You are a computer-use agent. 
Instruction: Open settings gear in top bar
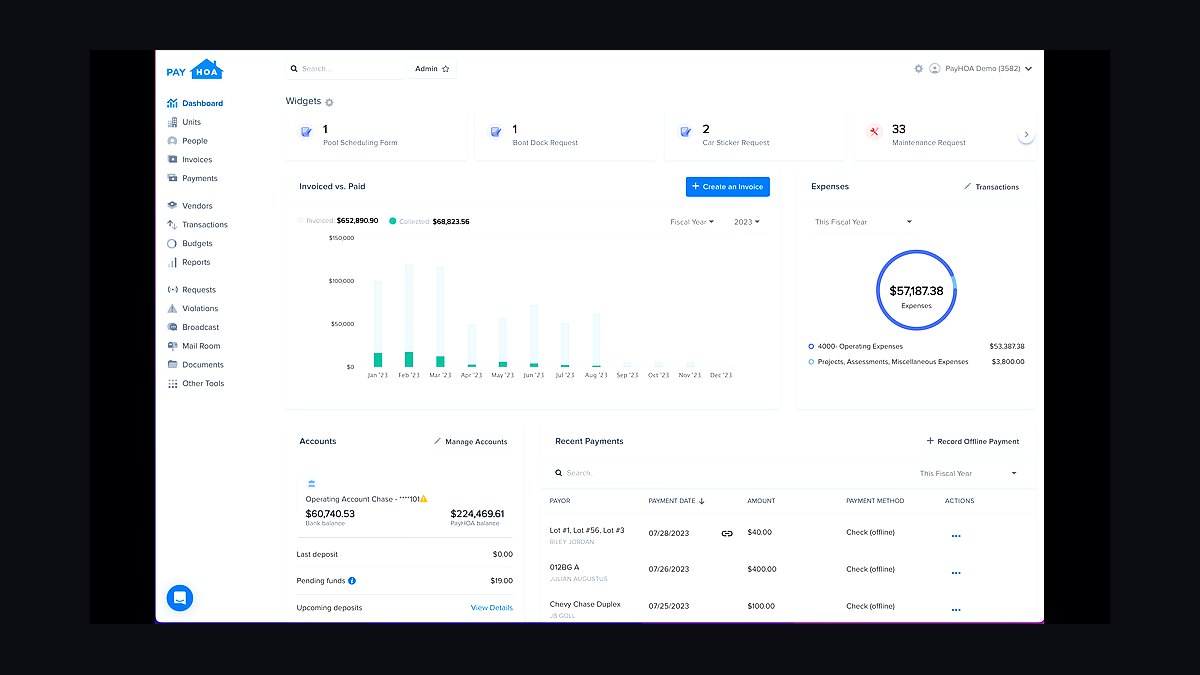click(918, 69)
